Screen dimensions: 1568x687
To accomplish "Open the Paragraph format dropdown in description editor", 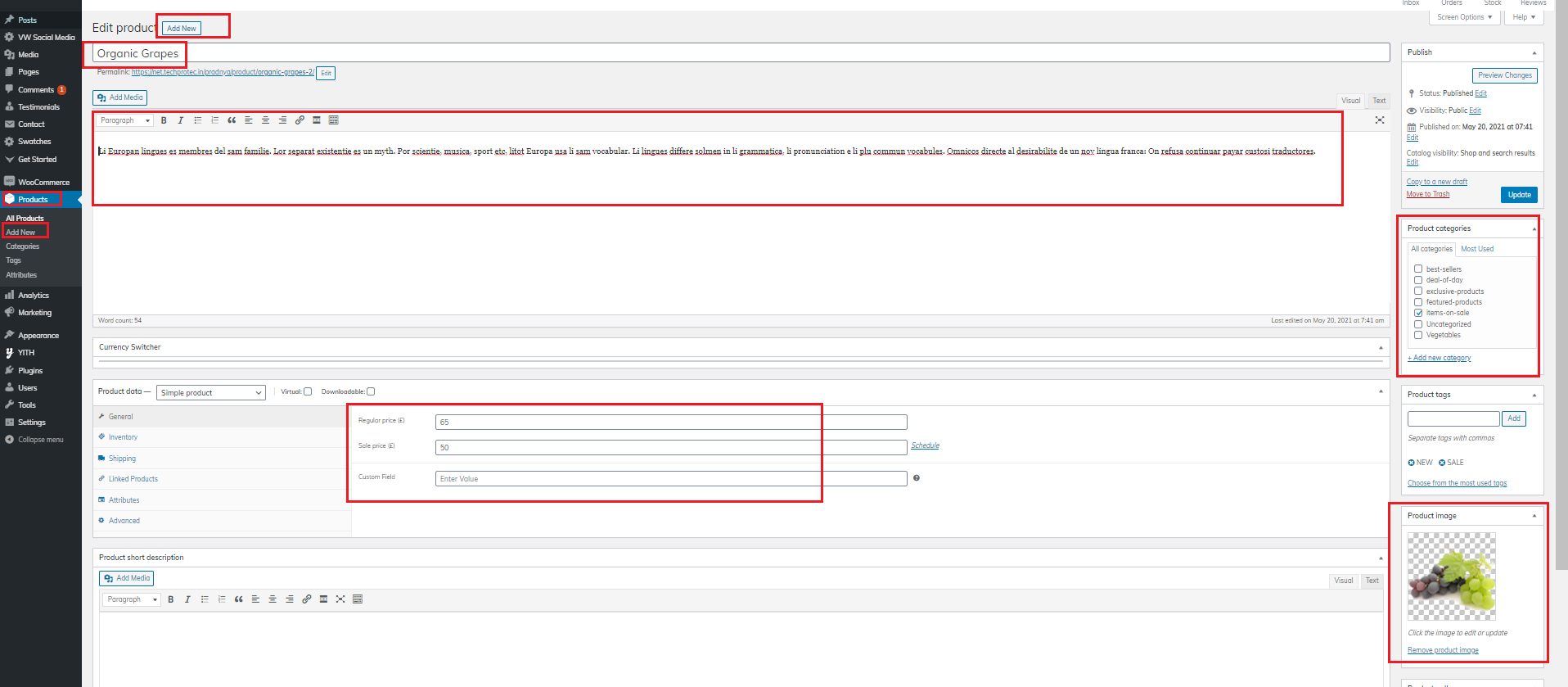I will coord(125,120).
